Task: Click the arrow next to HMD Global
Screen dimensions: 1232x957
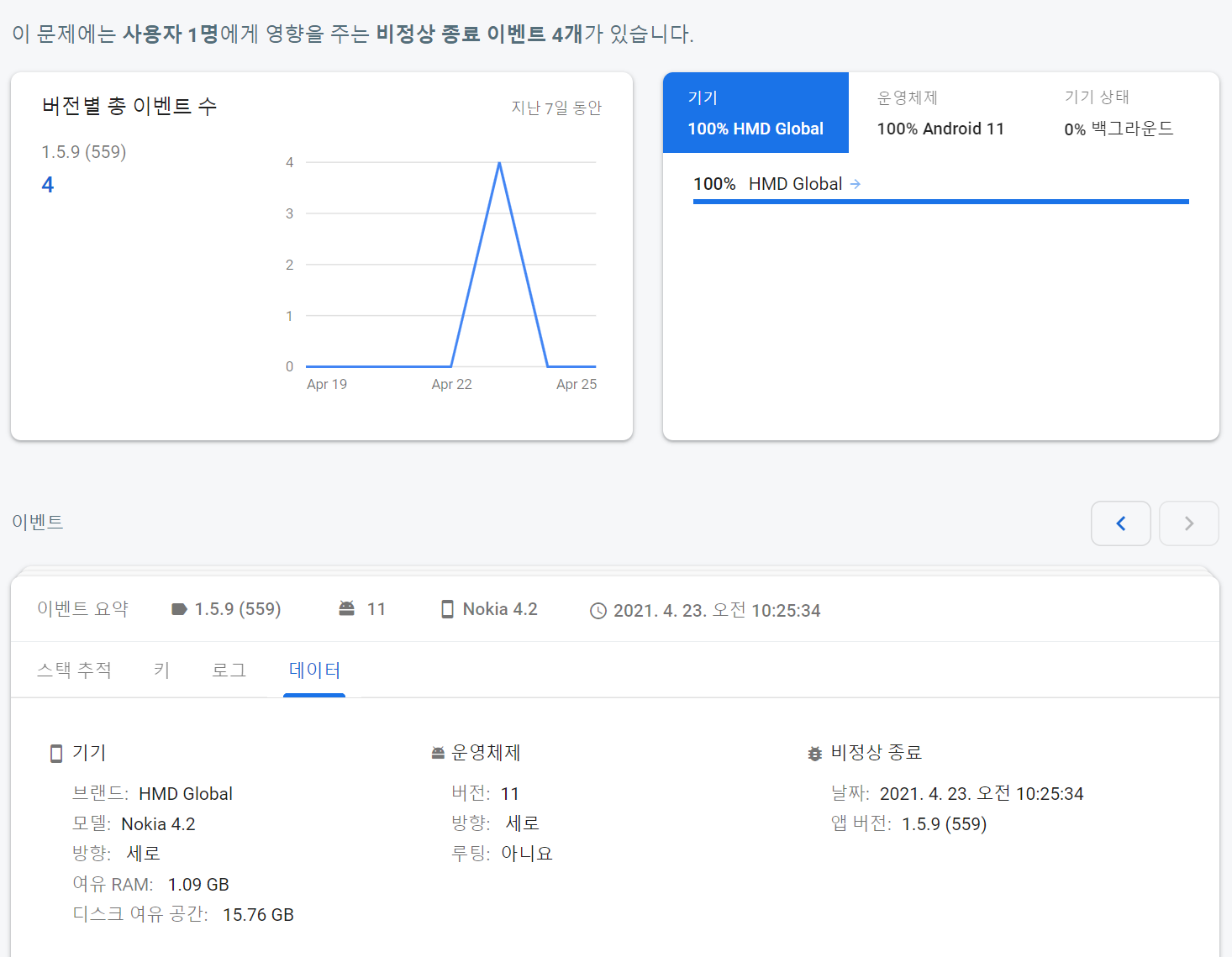Action: [856, 184]
